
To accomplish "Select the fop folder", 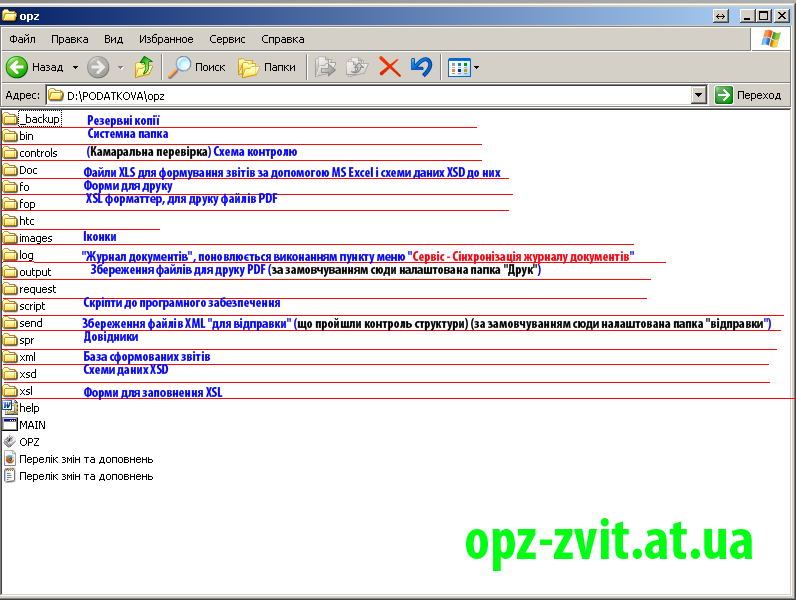I will 19,204.
